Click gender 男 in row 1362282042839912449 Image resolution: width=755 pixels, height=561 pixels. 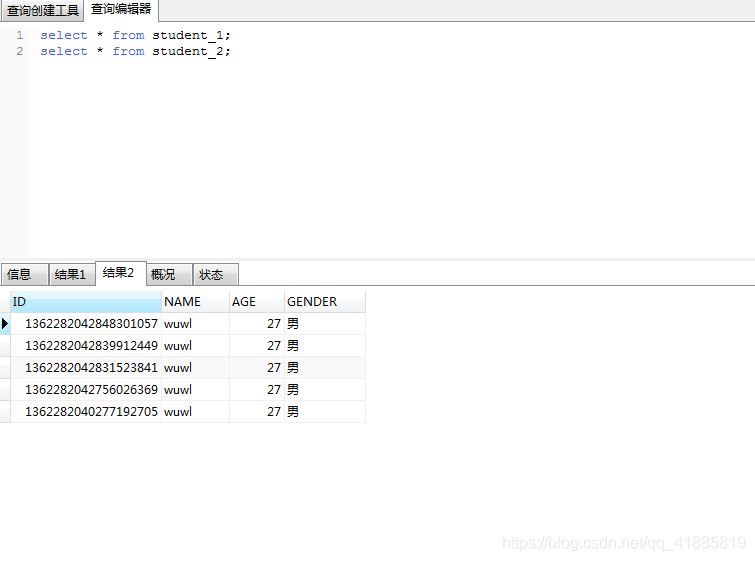click(x=325, y=346)
